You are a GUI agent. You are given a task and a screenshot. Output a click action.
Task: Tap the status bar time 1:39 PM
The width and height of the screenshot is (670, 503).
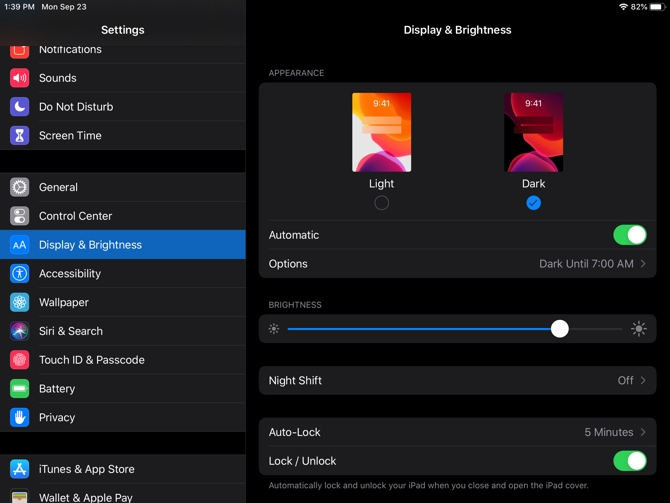(19, 7)
